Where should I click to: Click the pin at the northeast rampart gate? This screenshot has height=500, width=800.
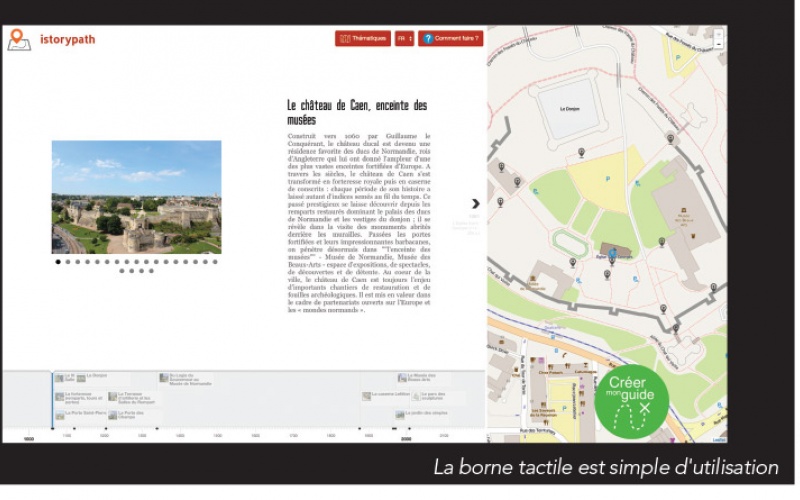click(670, 138)
